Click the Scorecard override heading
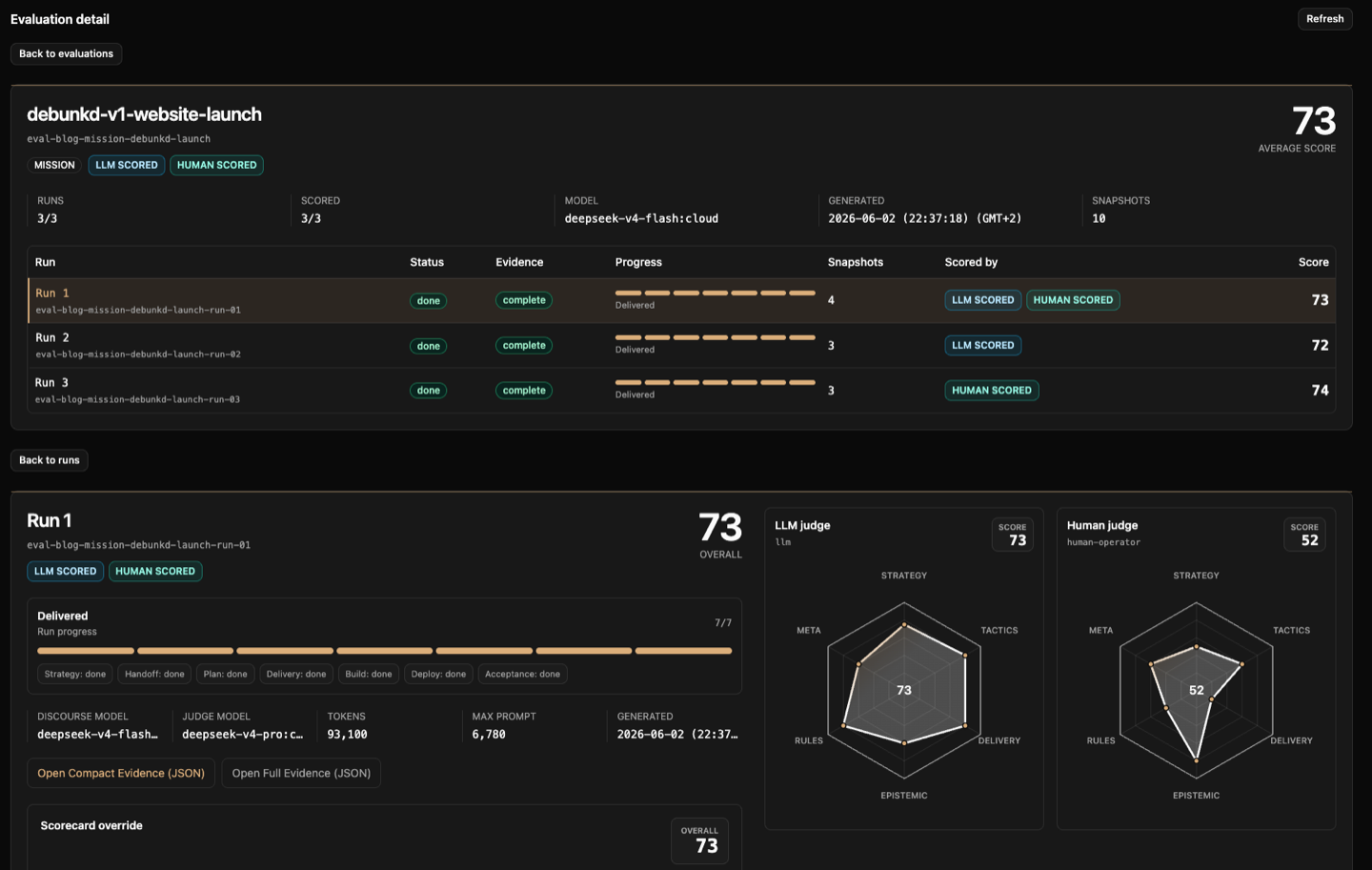1372x870 pixels. 91,825
